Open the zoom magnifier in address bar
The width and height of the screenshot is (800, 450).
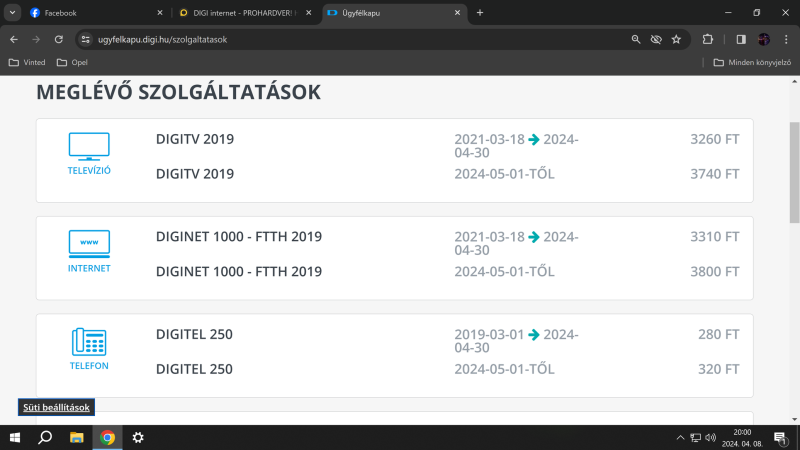click(636, 39)
